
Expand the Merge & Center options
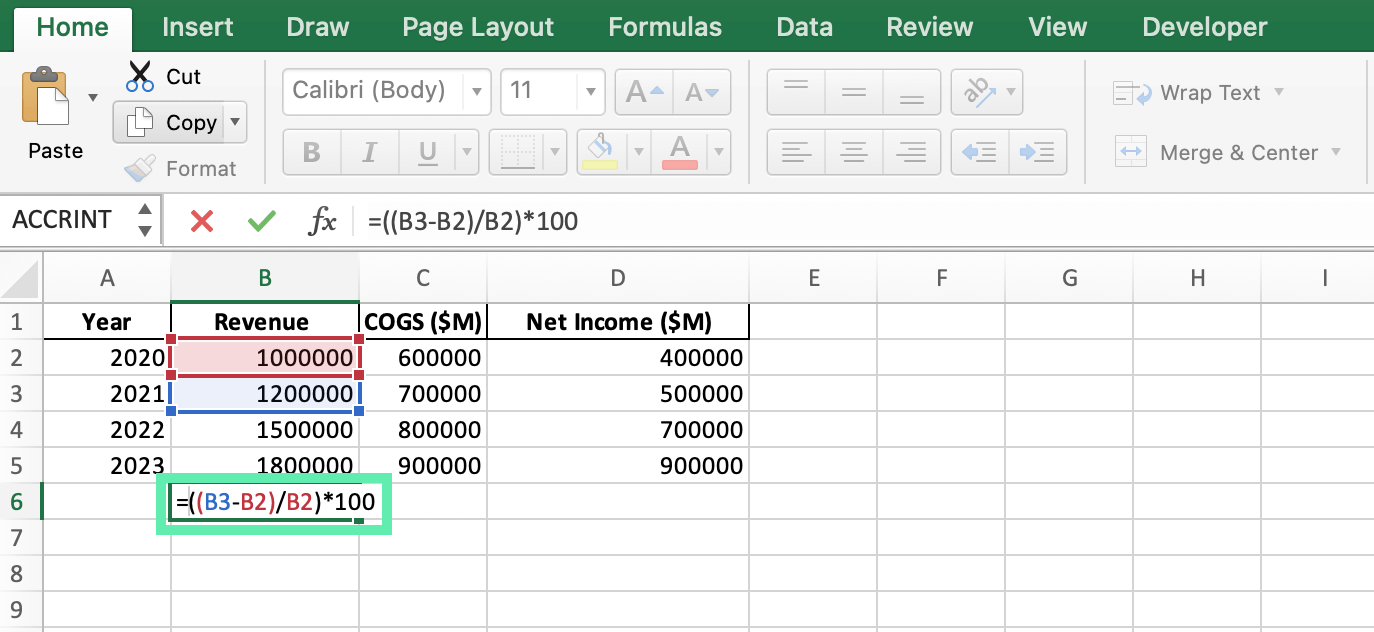[x=1337, y=152]
